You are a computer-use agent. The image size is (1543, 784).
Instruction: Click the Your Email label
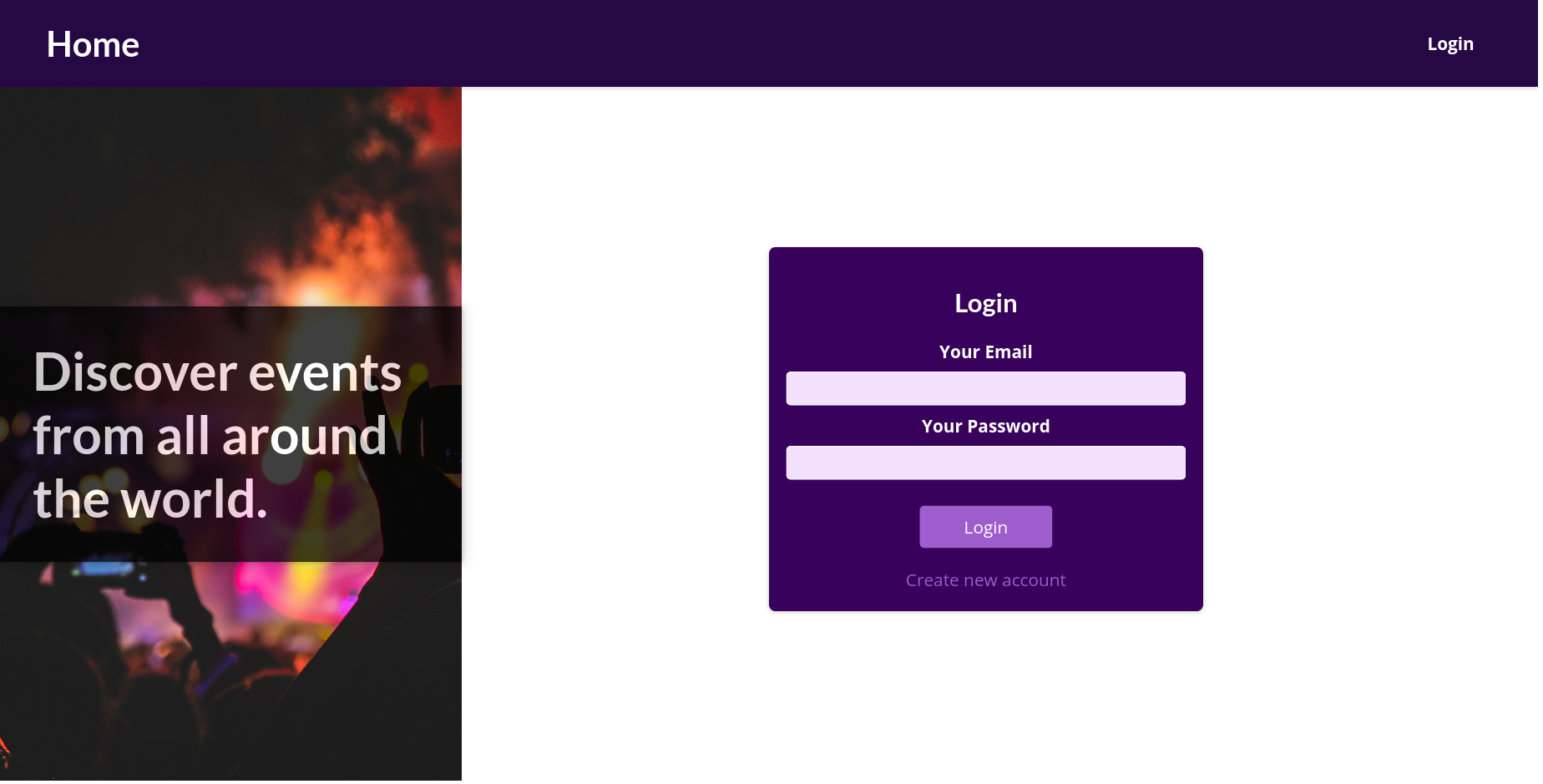985,352
